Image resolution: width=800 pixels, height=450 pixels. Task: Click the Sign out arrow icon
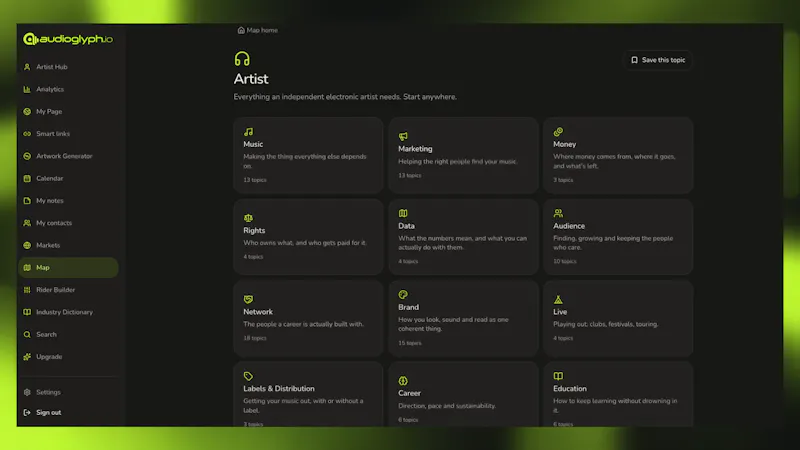[27, 412]
